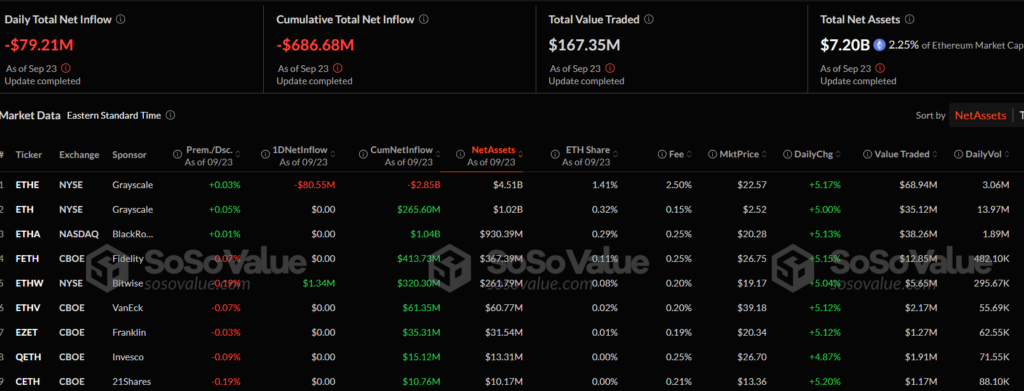Click info icon beside Daily Total Net Inflow
Screen dimensions: 1024x391
[120, 20]
